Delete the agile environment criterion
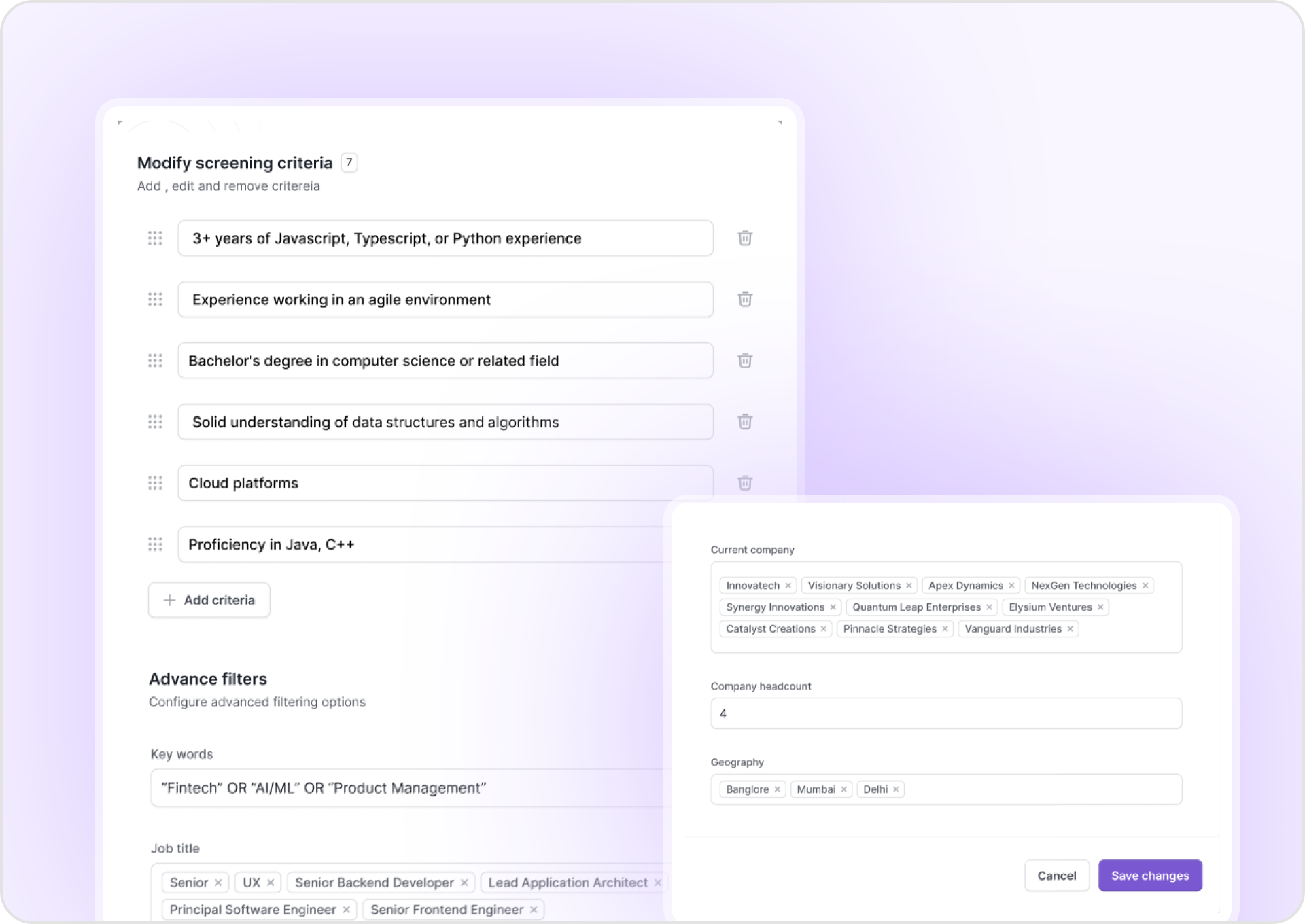Screen dimensions: 1305x924 (745, 300)
